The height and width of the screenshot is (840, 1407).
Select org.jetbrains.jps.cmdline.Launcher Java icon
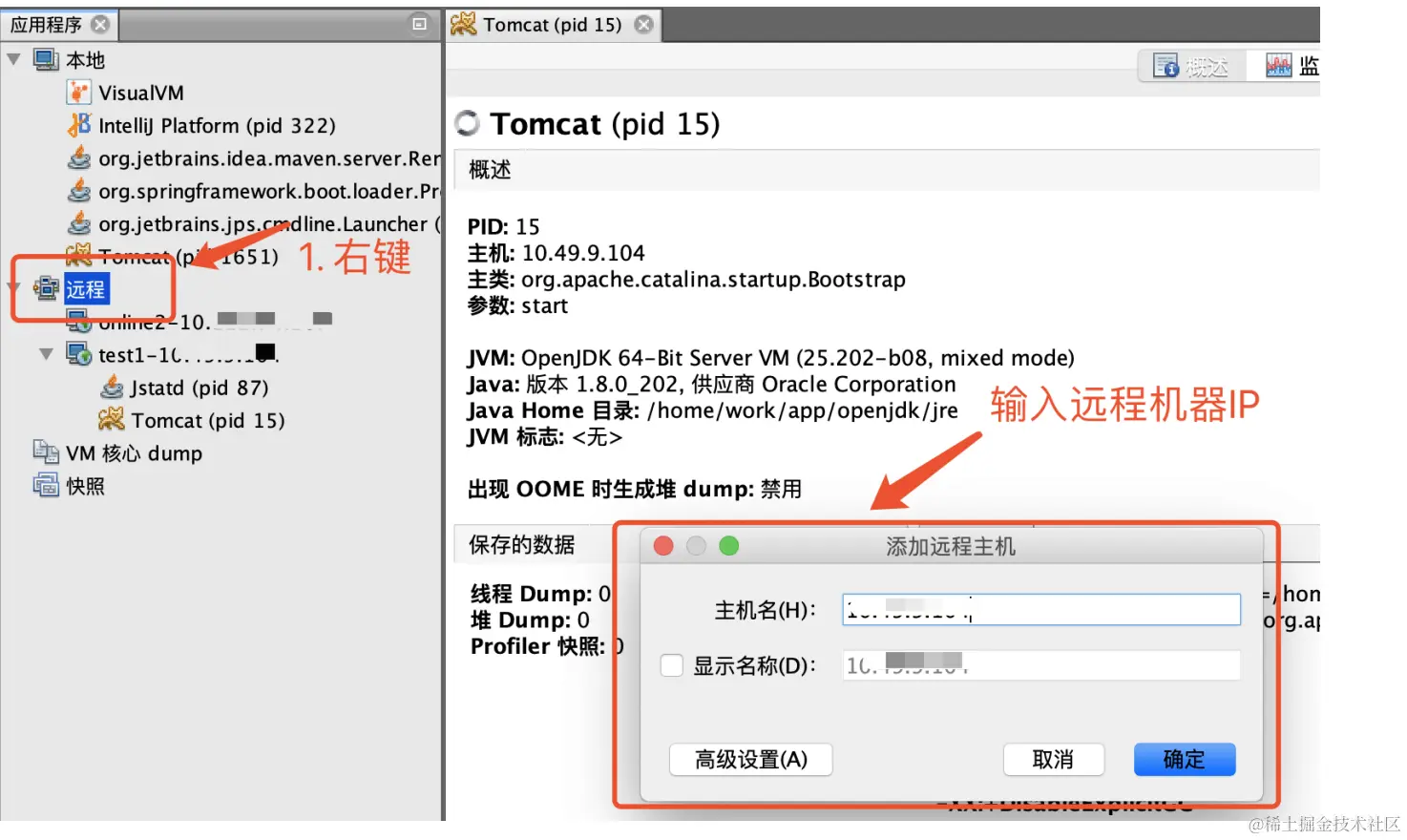coord(78,222)
